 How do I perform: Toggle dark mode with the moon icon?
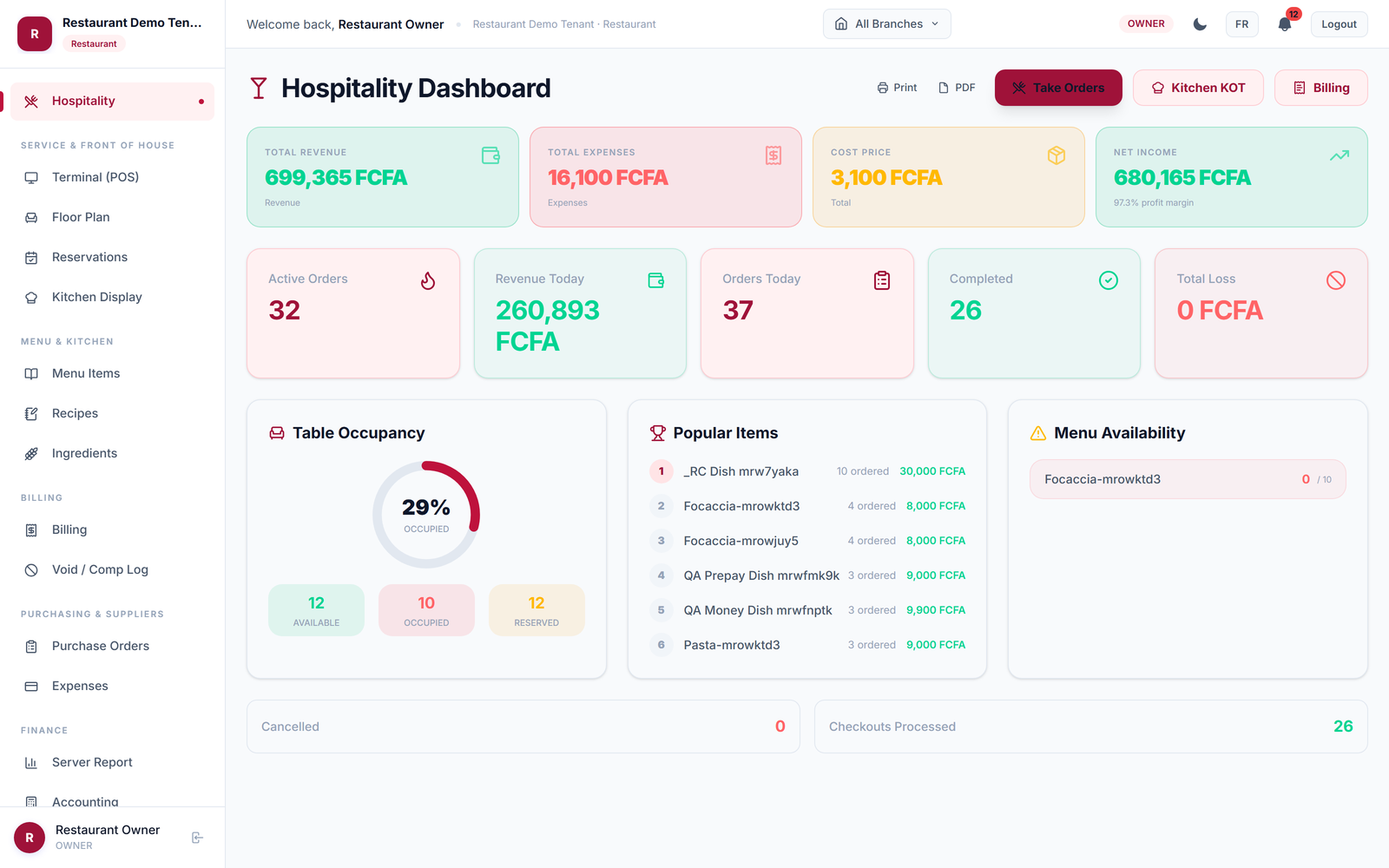tap(1200, 24)
